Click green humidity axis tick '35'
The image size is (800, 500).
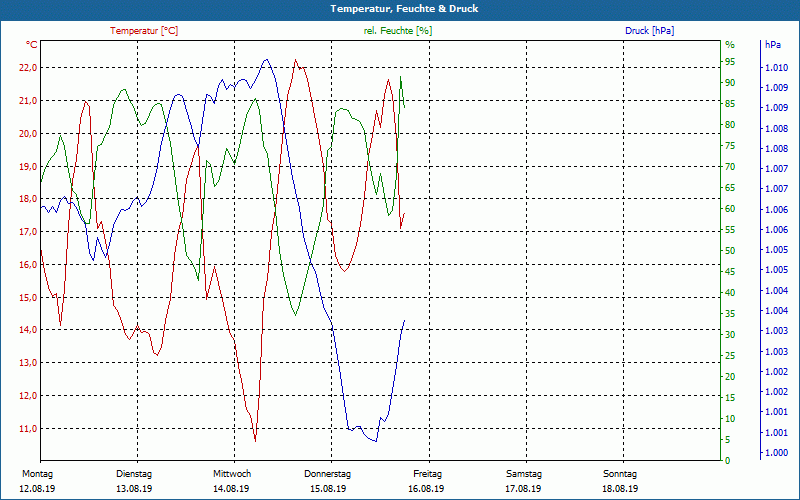pos(730,314)
